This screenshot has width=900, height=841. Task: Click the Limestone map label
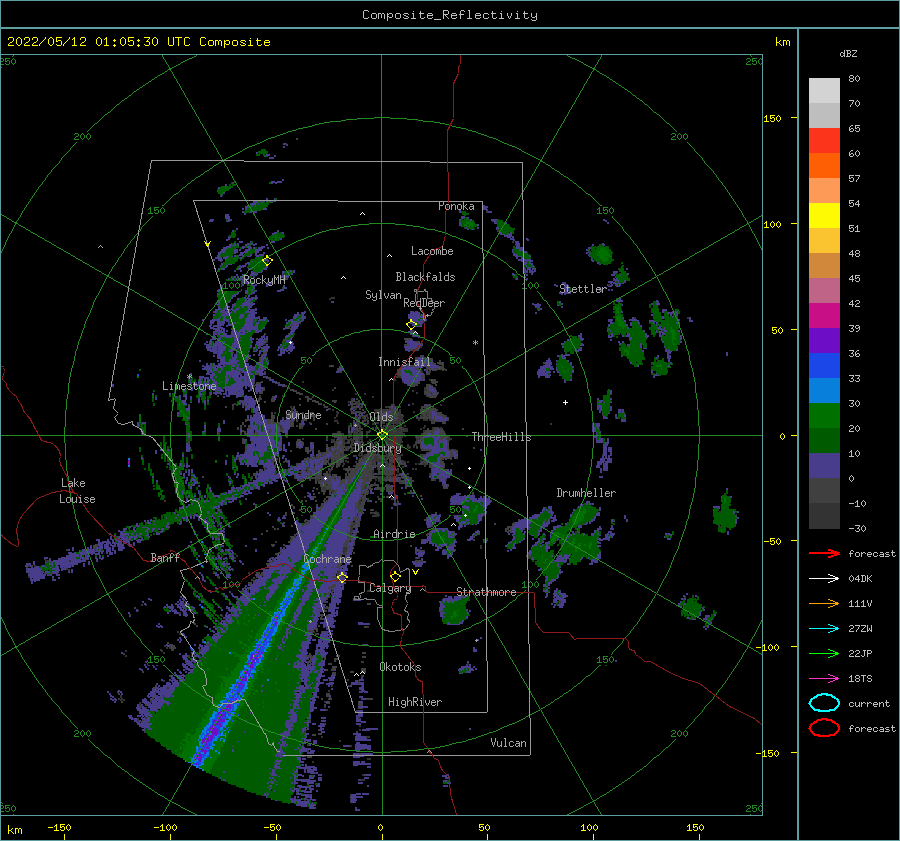coord(189,386)
